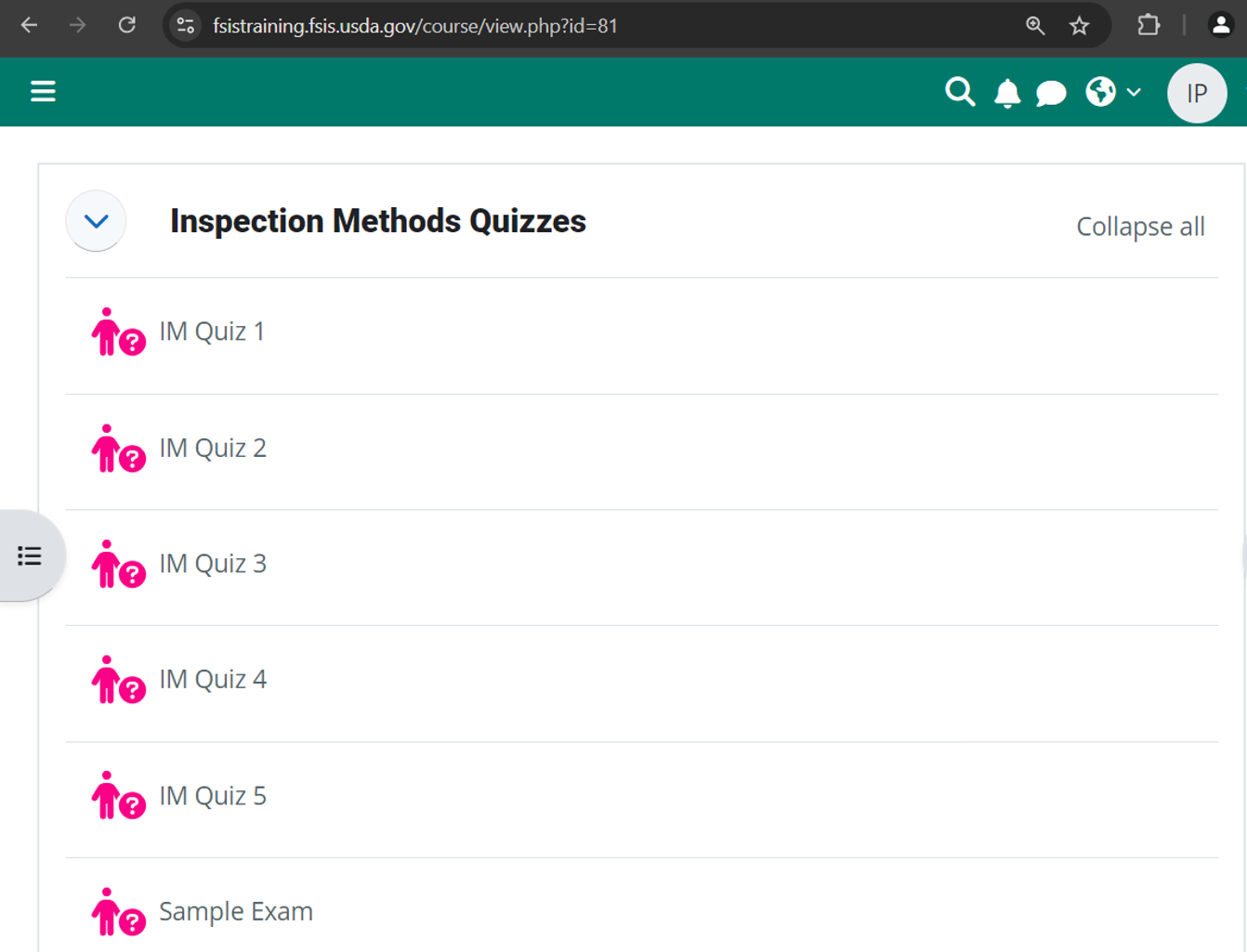Open IM Quiz 3
Screen dimensions: 1247x952
pyautogui.click(x=213, y=564)
